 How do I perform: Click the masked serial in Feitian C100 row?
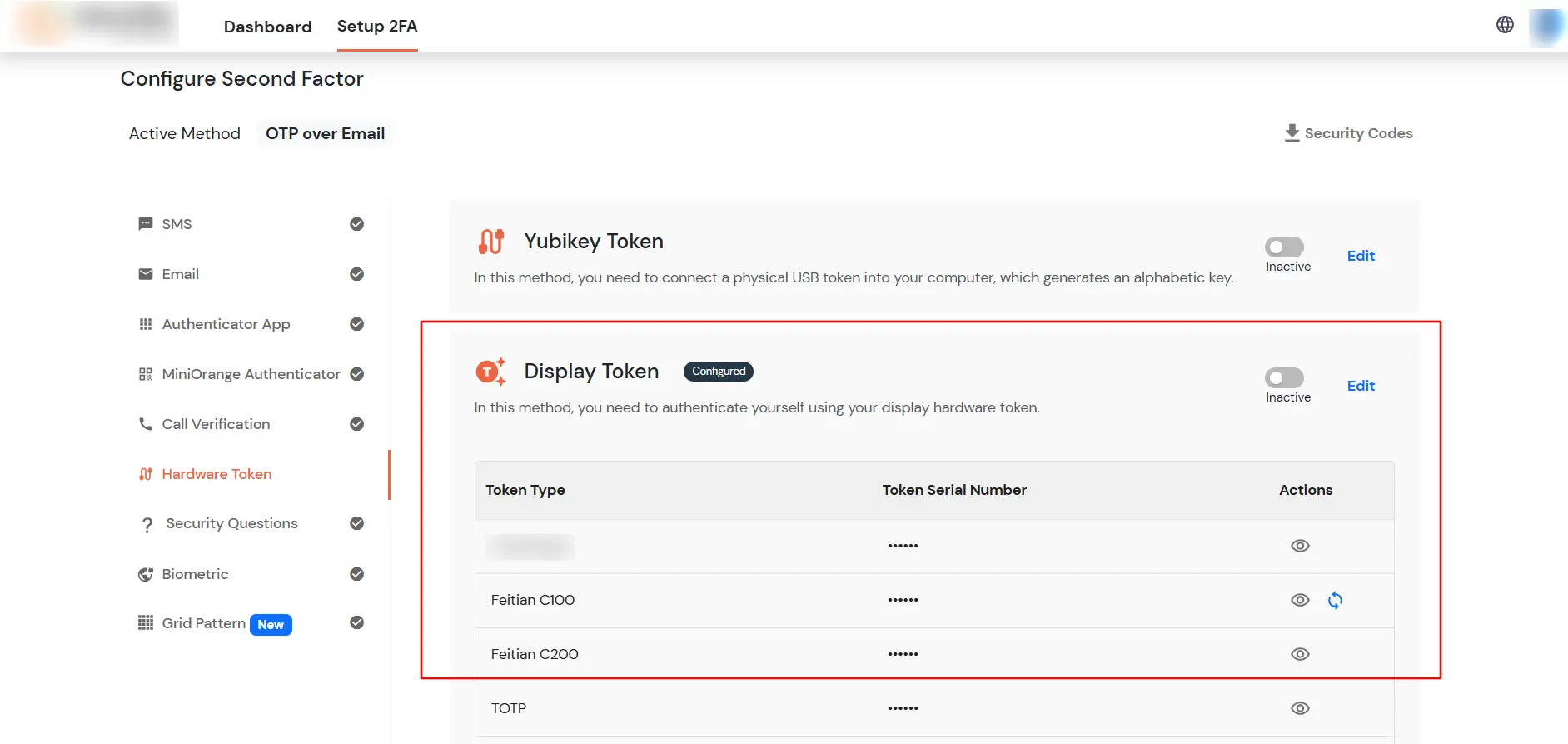(x=903, y=600)
